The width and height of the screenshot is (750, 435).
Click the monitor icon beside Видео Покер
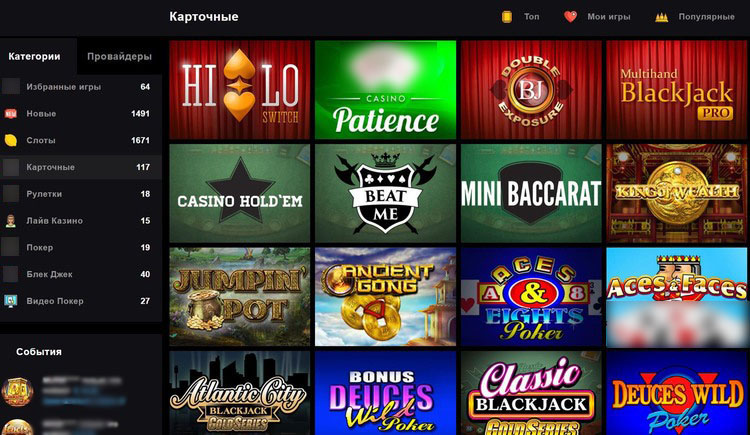click(11, 301)
